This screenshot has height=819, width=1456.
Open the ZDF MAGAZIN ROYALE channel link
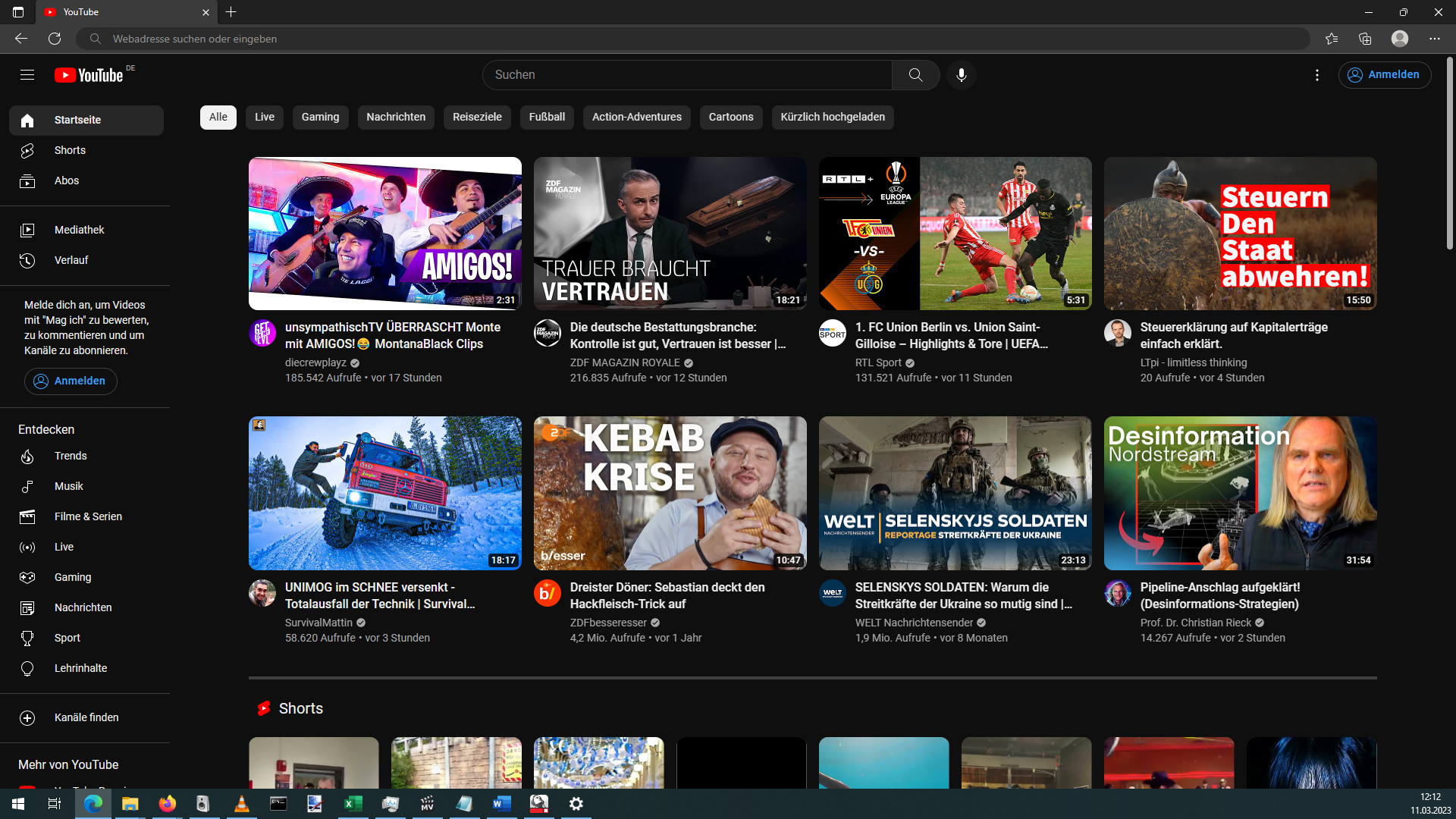pos(624,362)
